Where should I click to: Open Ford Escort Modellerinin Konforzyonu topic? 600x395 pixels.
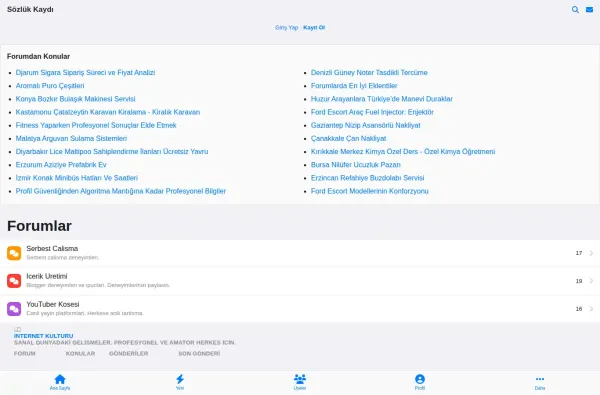pos(369,191)
